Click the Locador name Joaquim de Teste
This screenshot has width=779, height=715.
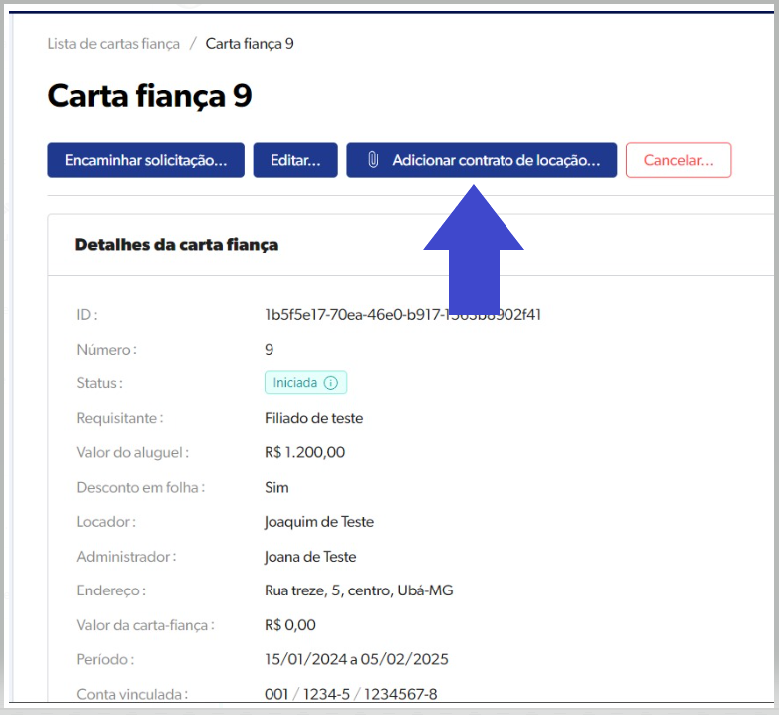point(319,522)
